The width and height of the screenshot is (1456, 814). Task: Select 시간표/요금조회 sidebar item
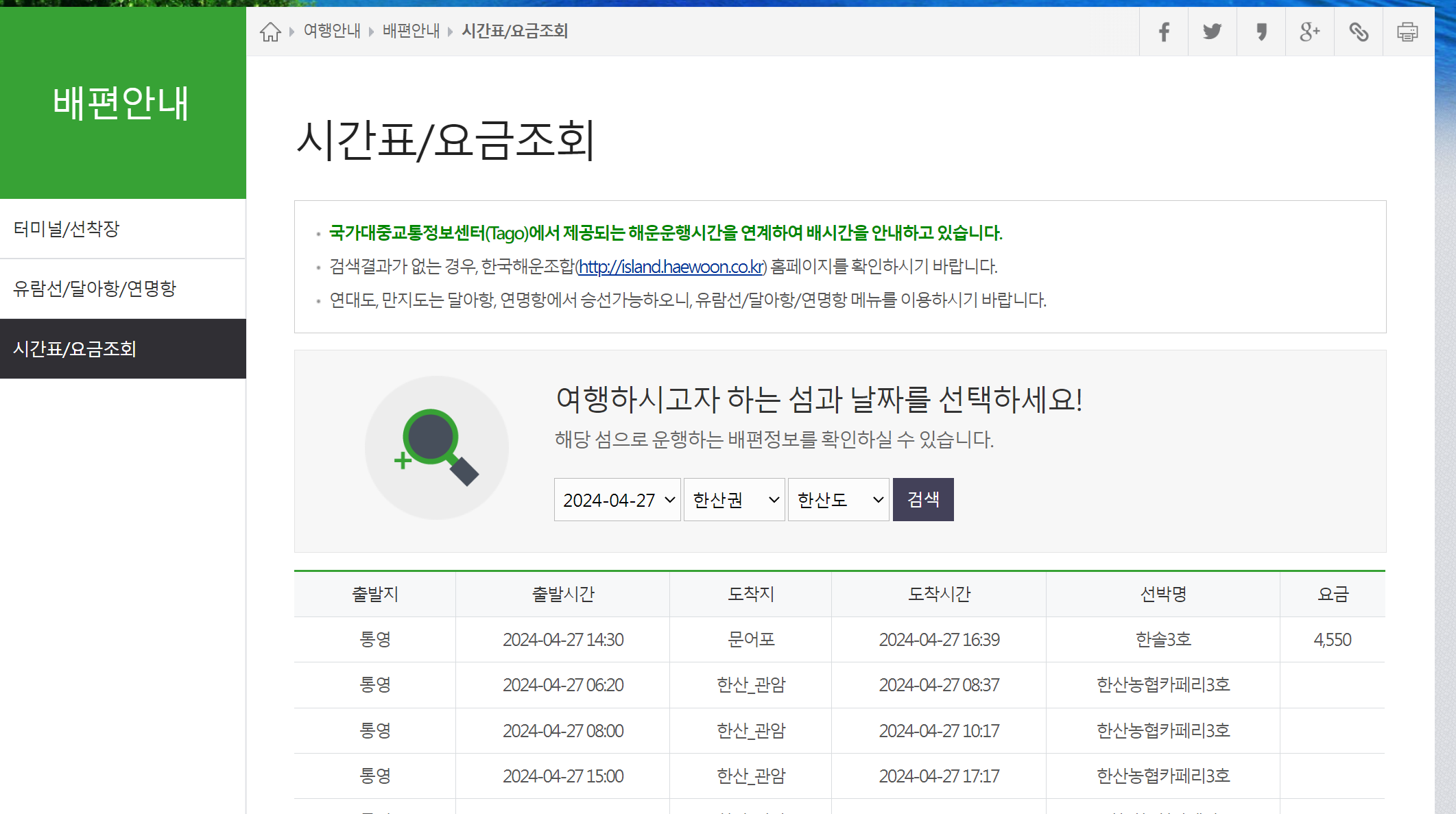[75, 349]
